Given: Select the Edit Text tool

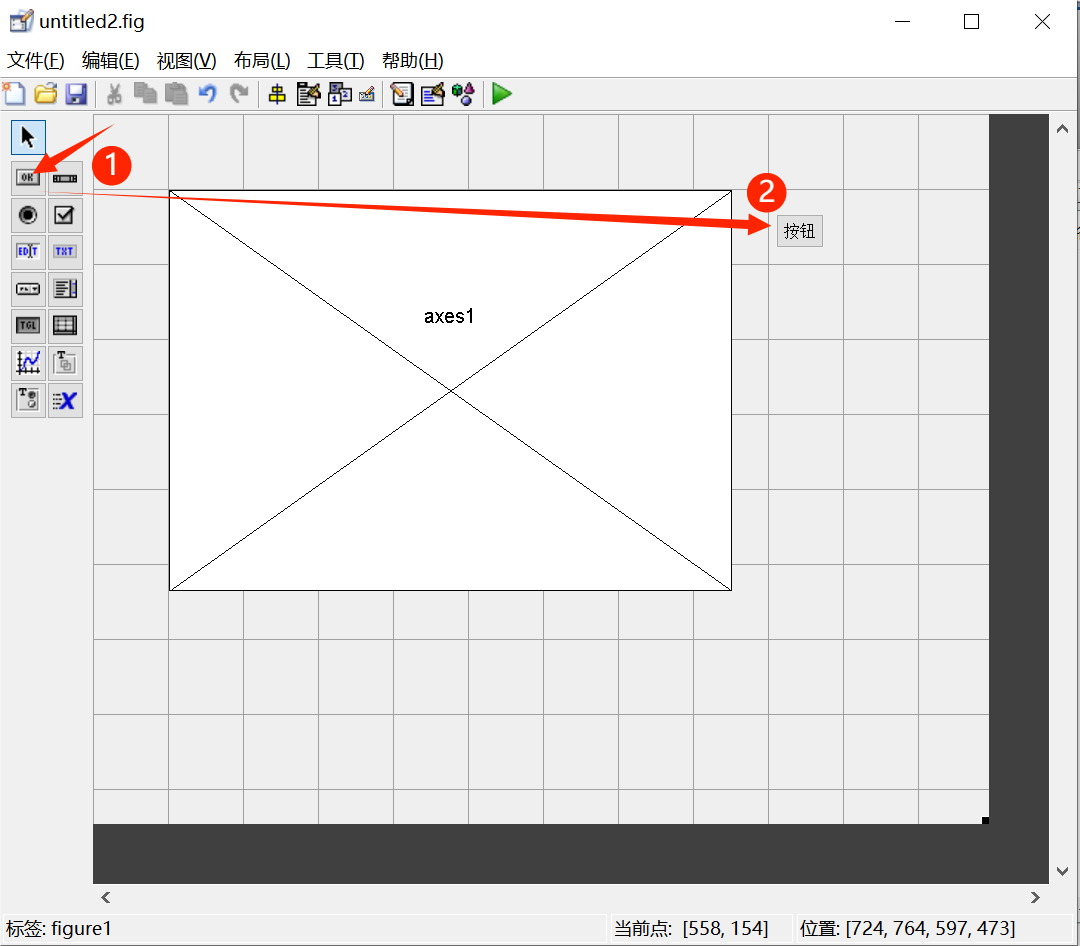Looking at the screenshot, I should pyautogui.click(x=28, y=251).
